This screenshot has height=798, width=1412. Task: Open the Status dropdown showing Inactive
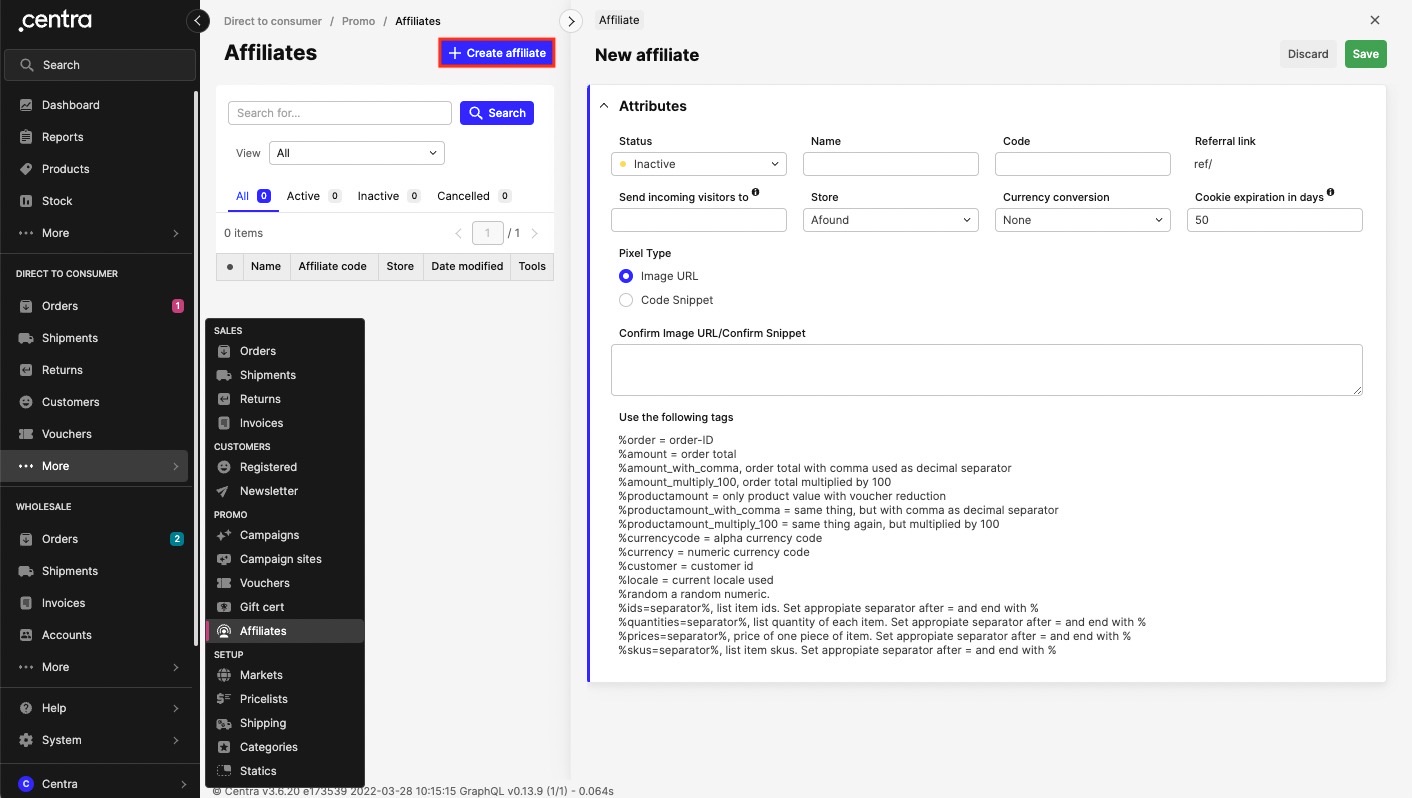[698, 164]
